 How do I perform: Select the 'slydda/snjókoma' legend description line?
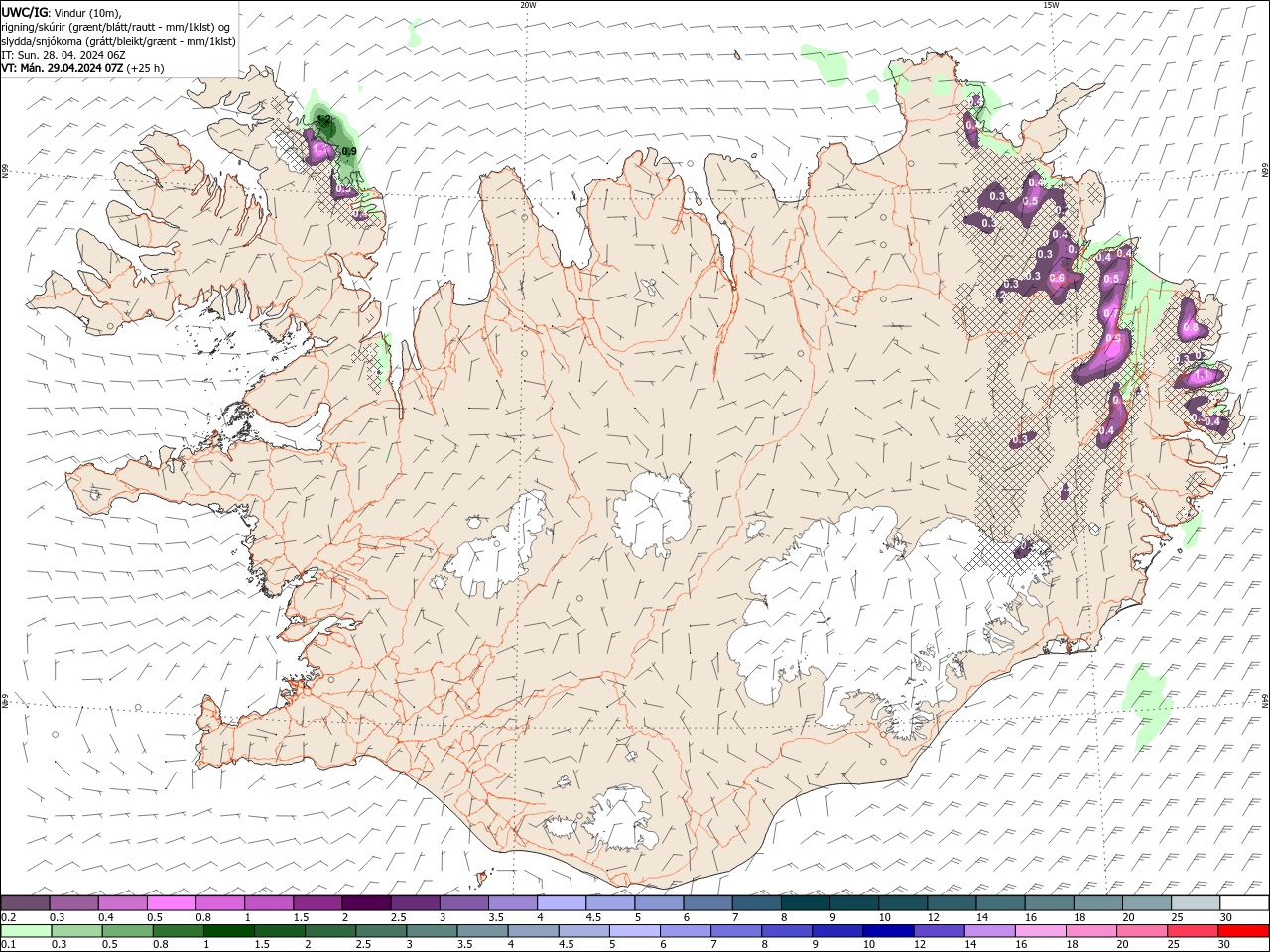(119, 41)
